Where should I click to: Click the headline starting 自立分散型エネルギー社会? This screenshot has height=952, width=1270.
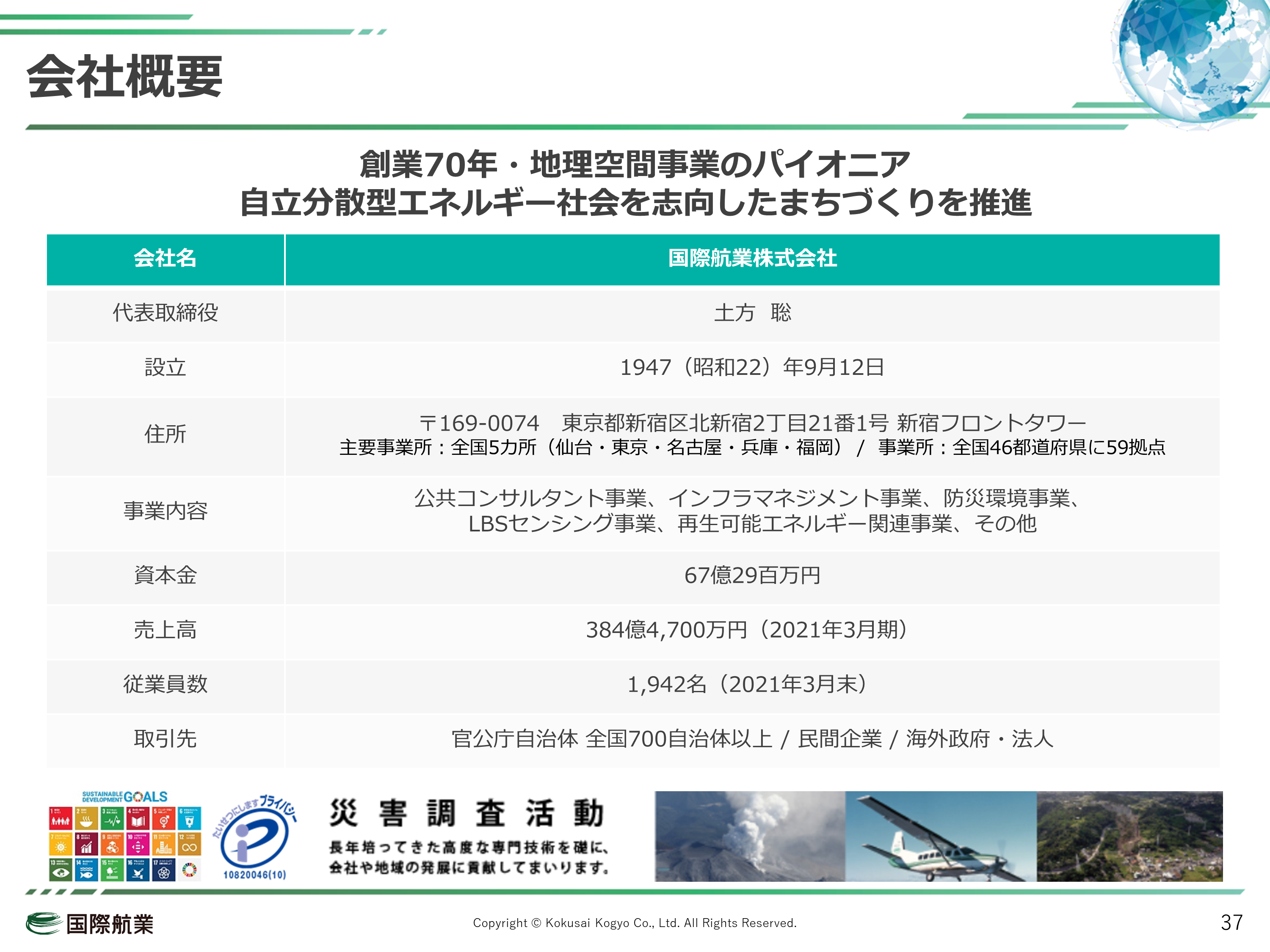point(635,203)
